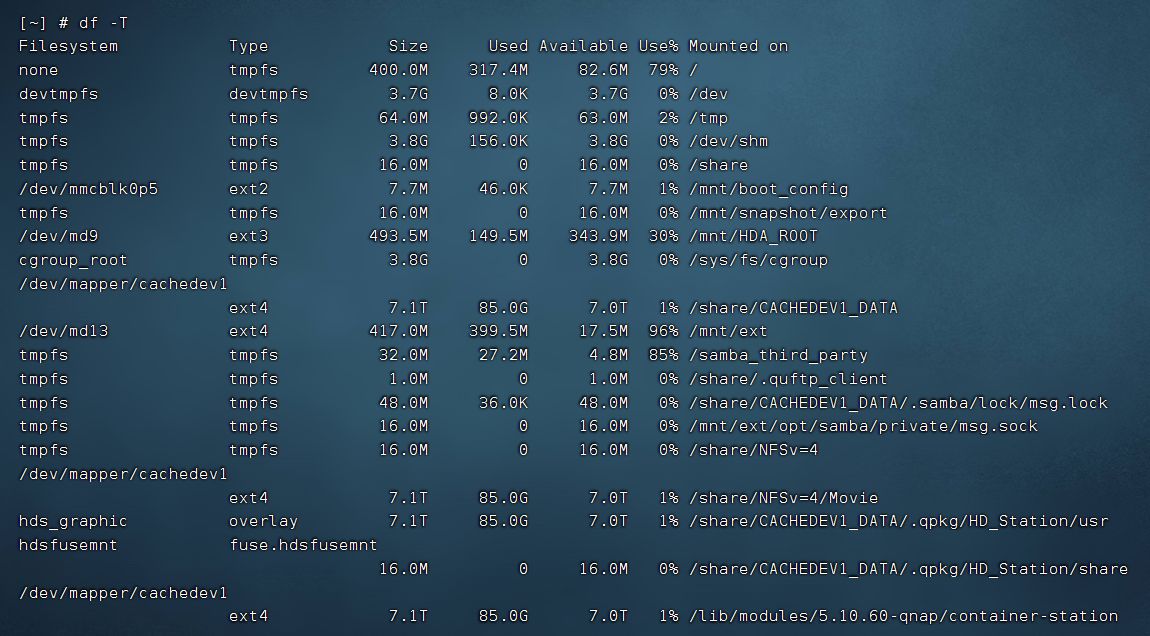Click the '17.5M' available value

[604, 332]
